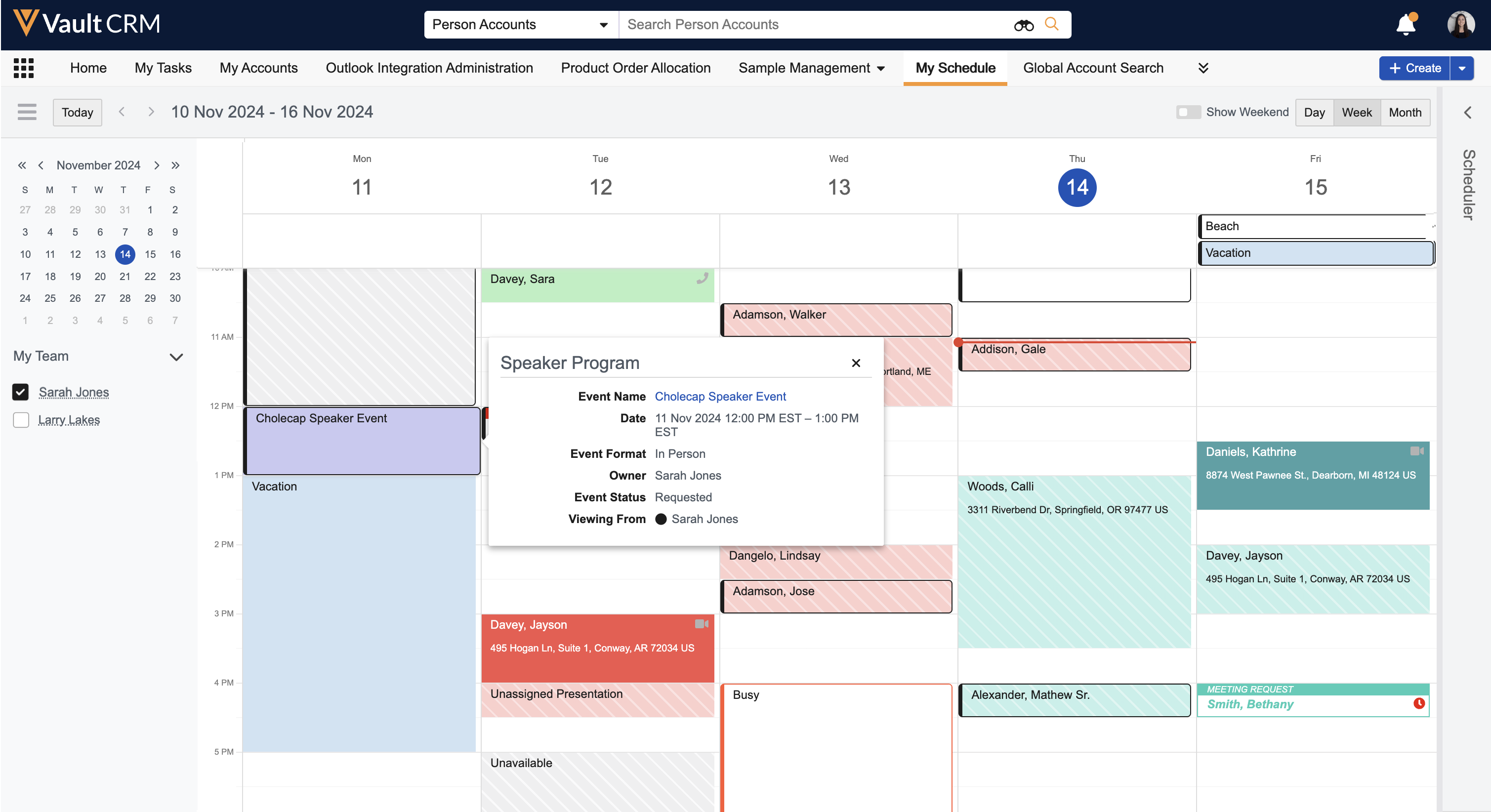Toggle the Show Weekend switch
The width and height of the screenshot is (1491, 812).
1188,112
